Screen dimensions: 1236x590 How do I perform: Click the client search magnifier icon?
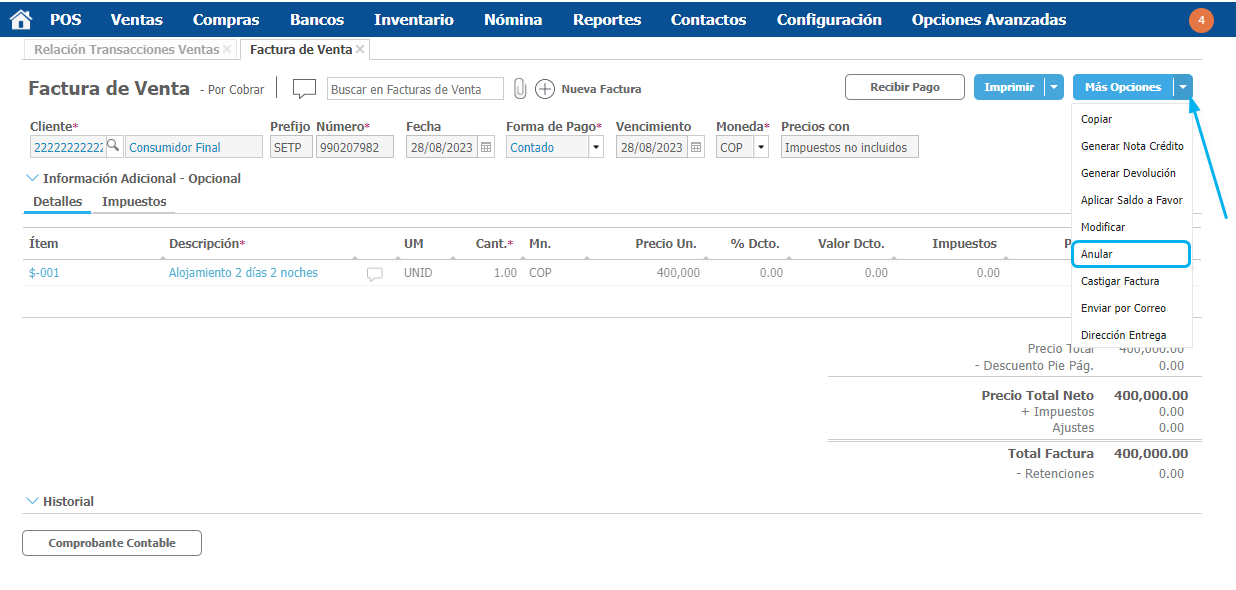click(x=113, y=146)
